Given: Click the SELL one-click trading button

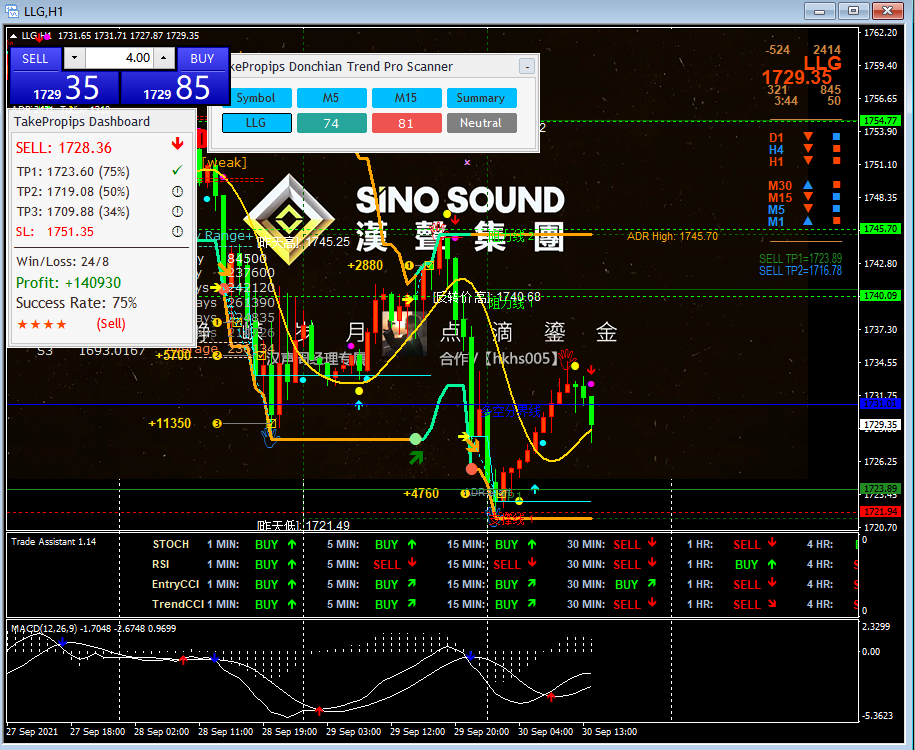Looking at the screenshot, I should (35, 59).
